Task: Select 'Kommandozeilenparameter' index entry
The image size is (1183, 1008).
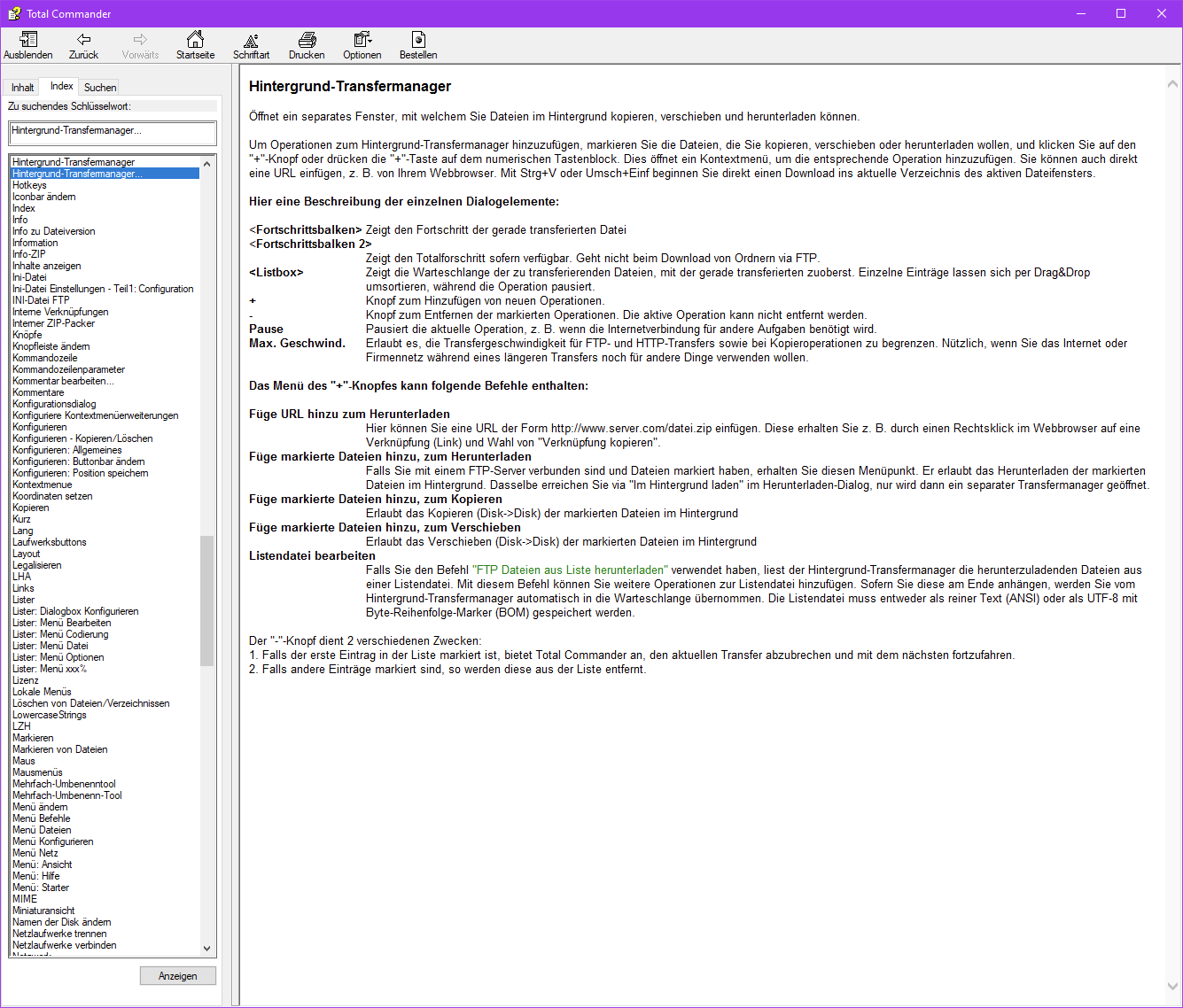Action: pyautogui.click(x=68, y=369)
